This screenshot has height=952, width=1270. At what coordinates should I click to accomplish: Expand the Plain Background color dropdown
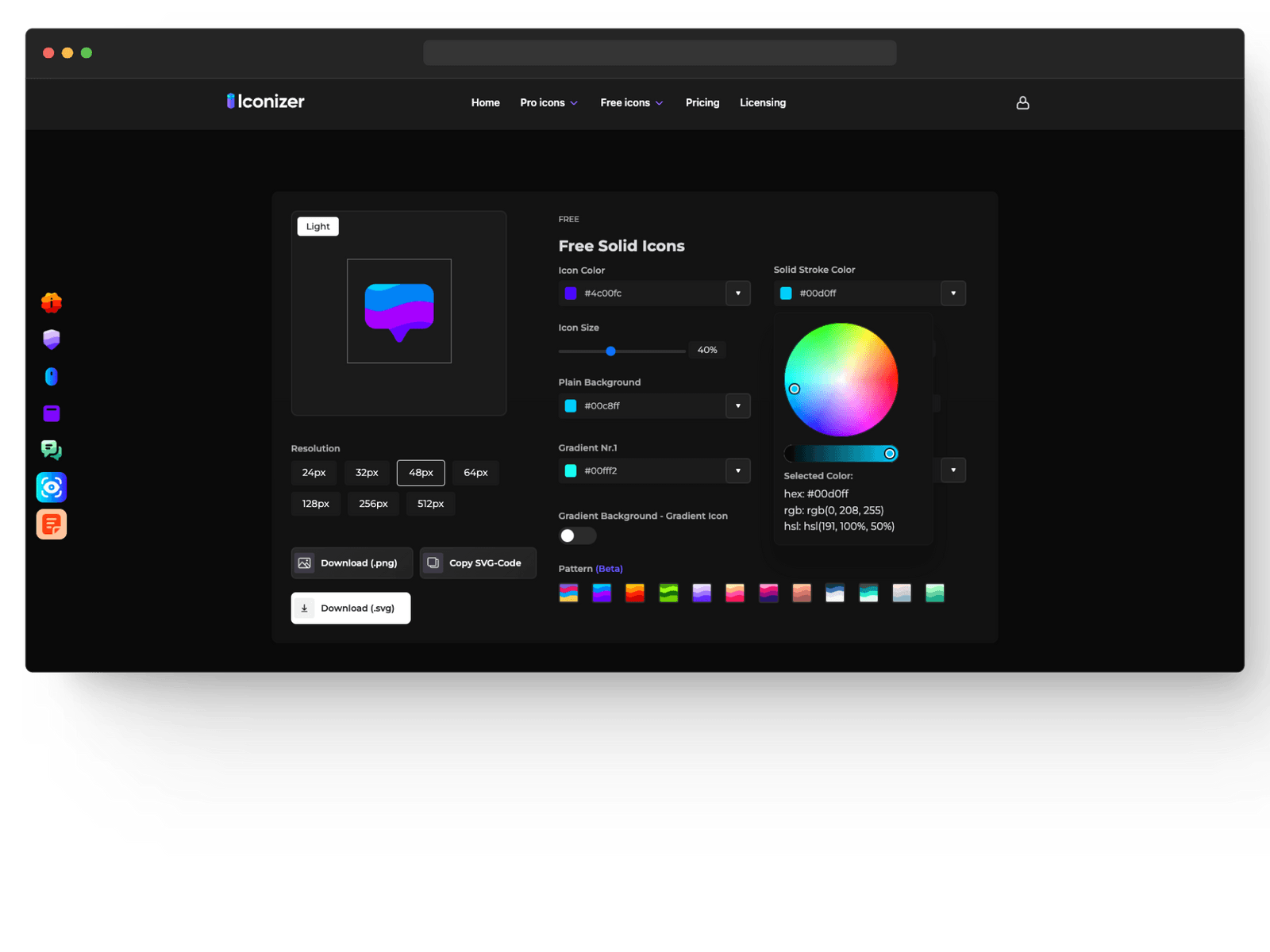pos(737,405)
